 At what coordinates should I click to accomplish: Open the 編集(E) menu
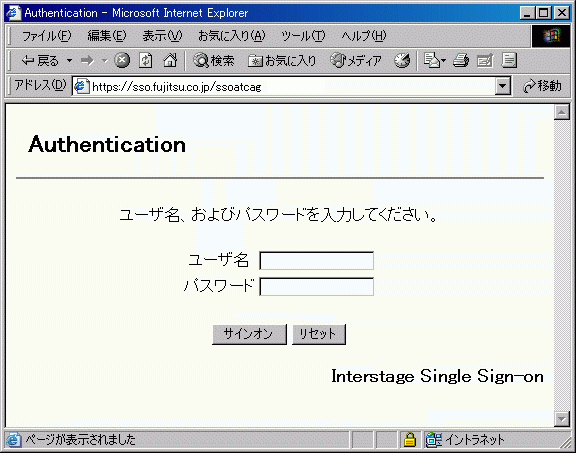click(107, 36)
